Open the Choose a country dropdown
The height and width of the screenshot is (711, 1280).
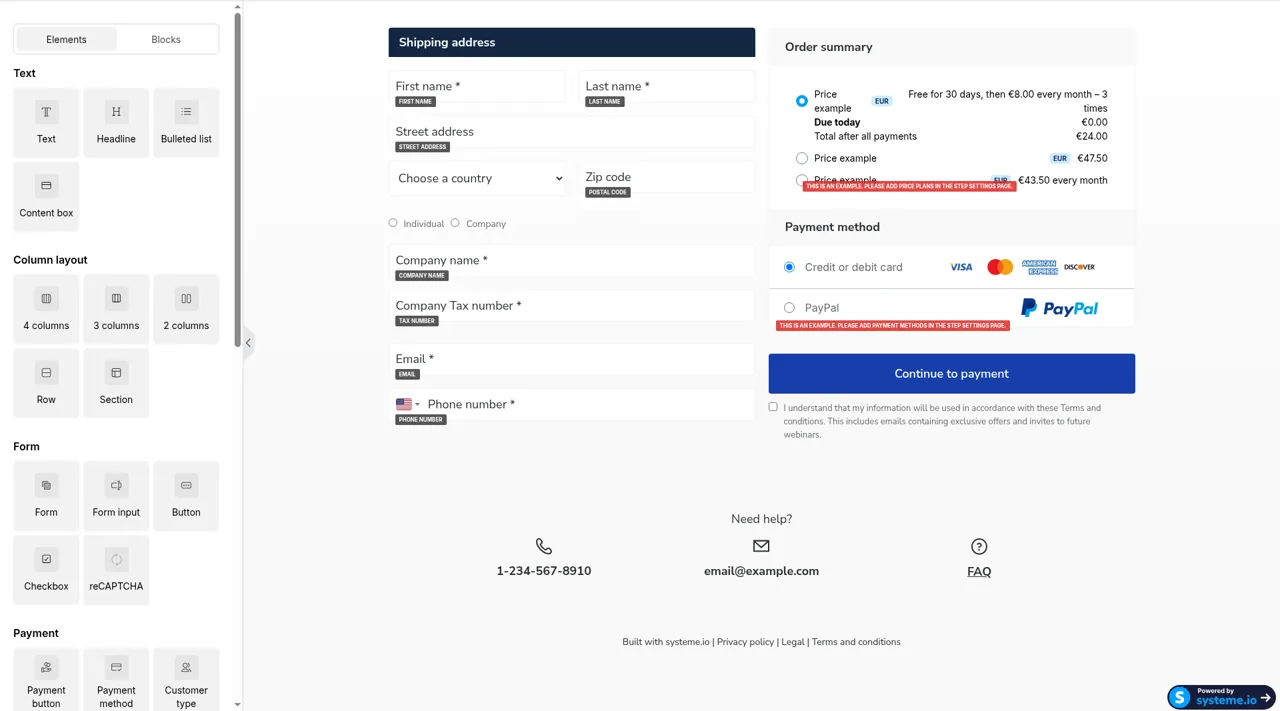pyautogui.click(x=479, y=178)
